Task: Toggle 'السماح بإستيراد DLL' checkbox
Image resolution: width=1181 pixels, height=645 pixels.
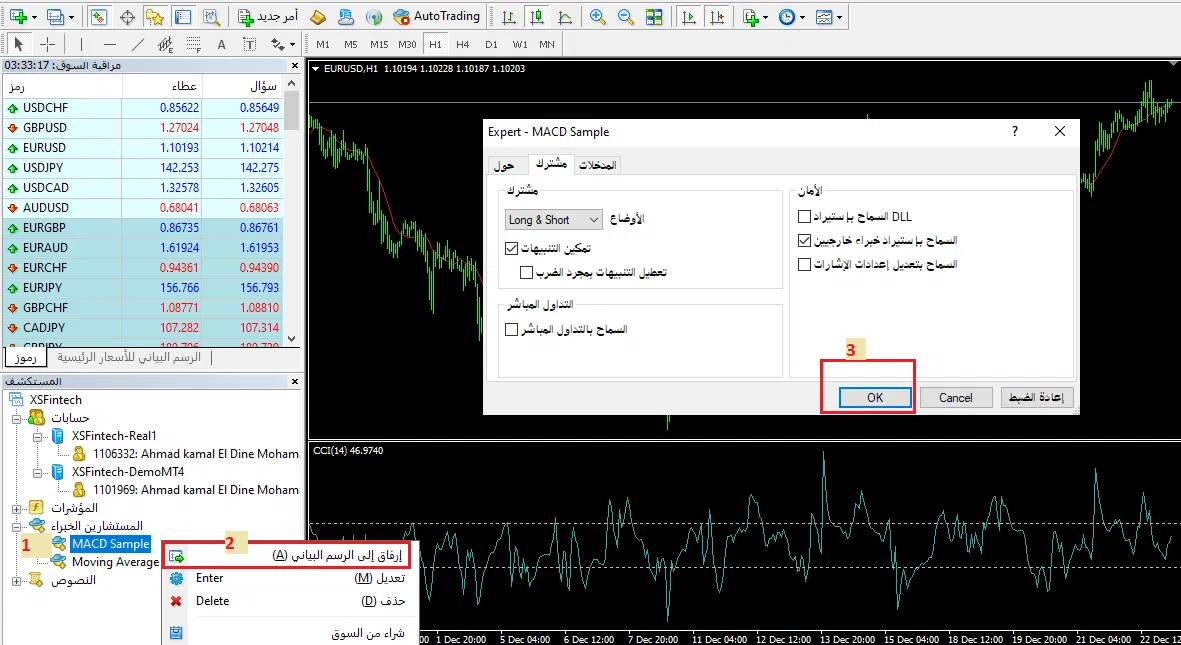Action: click(804, 217)
